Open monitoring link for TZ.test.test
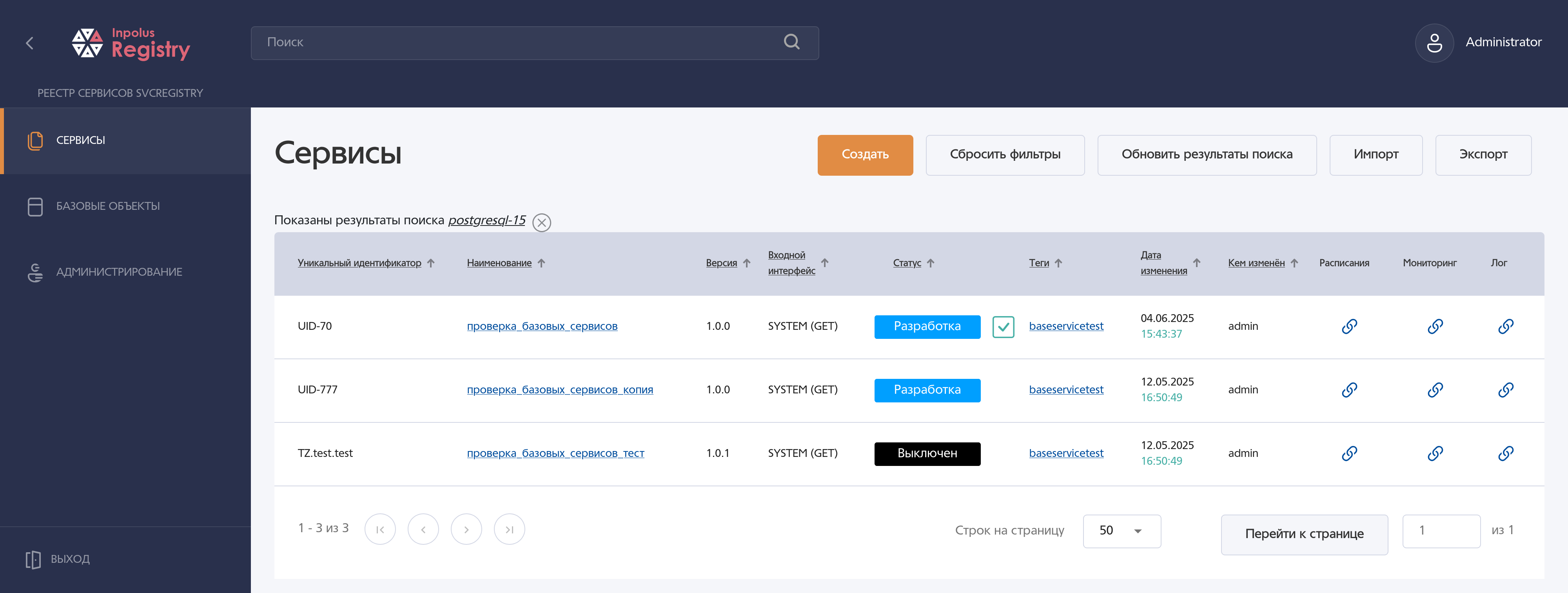The image size is (1568, 593). 1435,454
